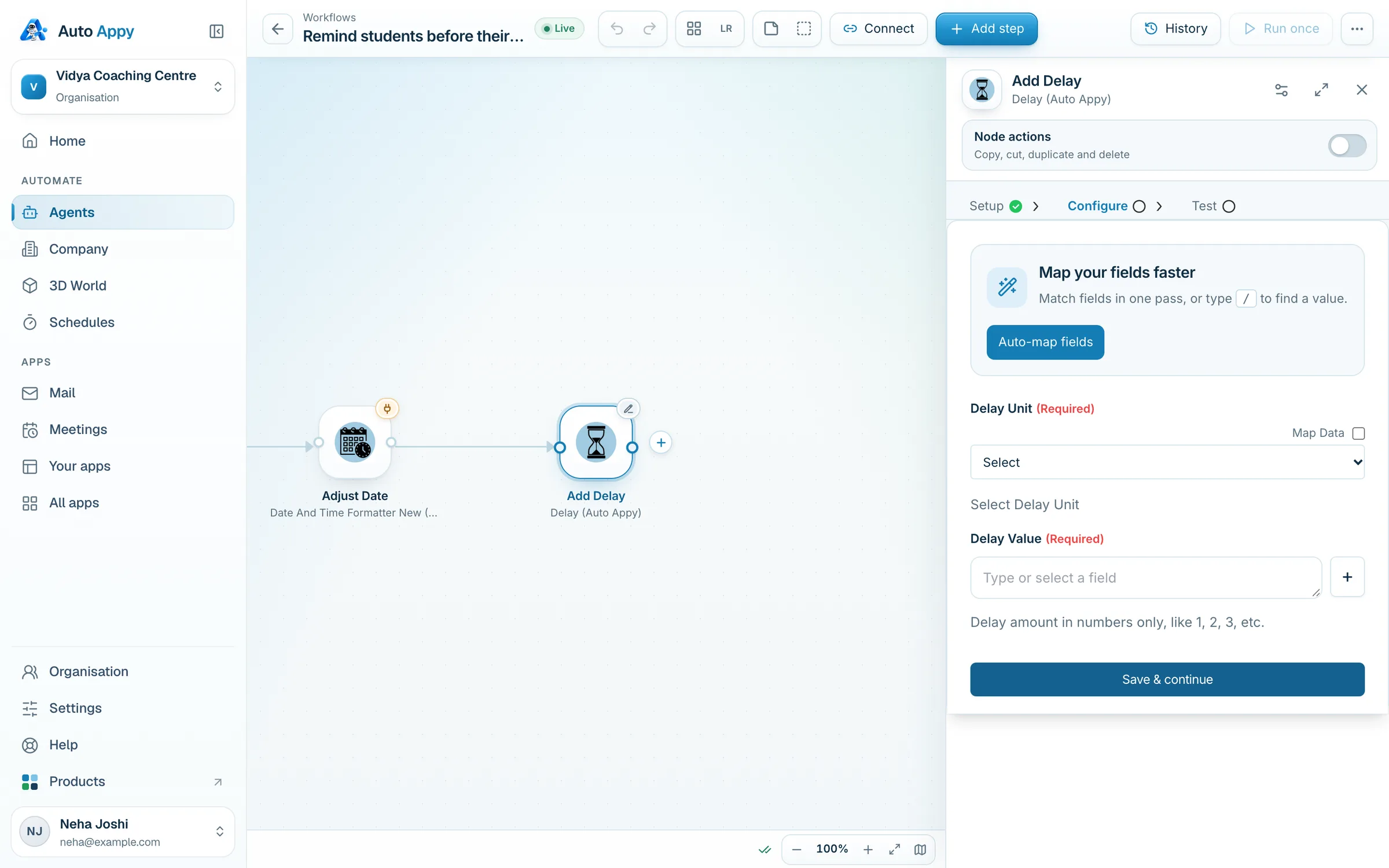This screenshot has width=1389, height=868.
Task: Click the Auto-map fields button
Action: click(1045, 342)
